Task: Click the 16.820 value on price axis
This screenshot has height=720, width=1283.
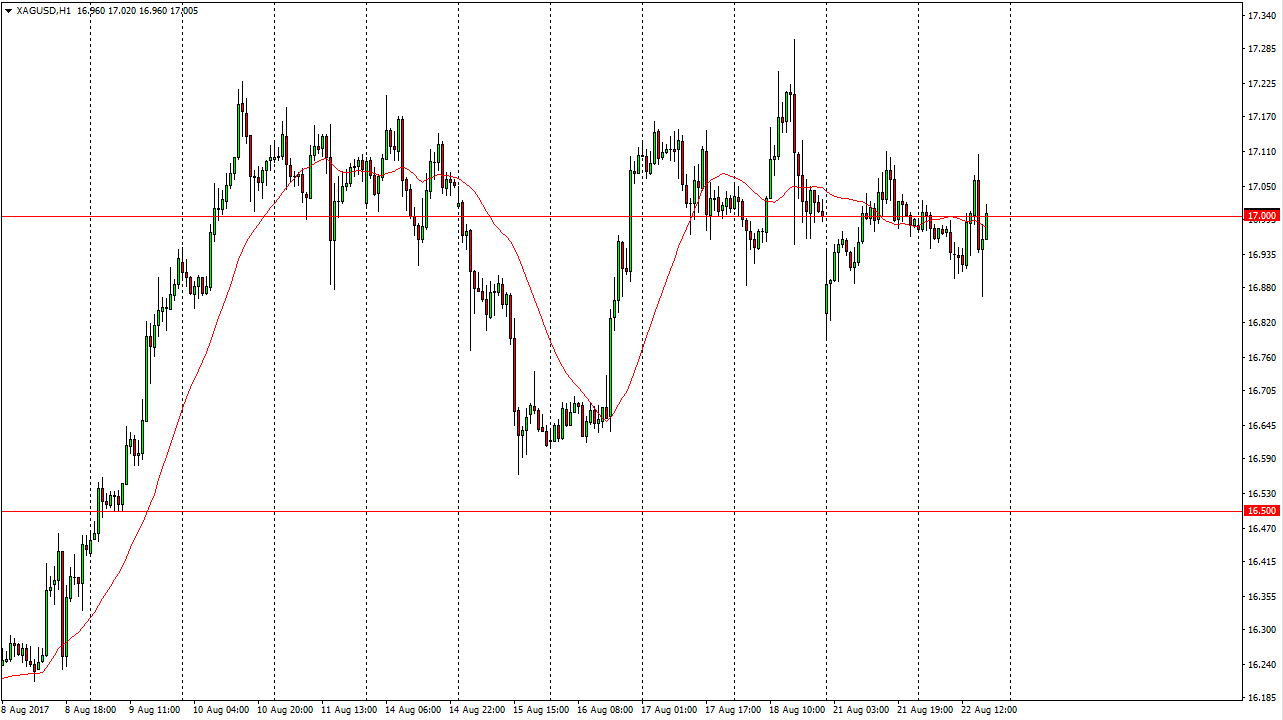Action: [x=1261, y=323]
